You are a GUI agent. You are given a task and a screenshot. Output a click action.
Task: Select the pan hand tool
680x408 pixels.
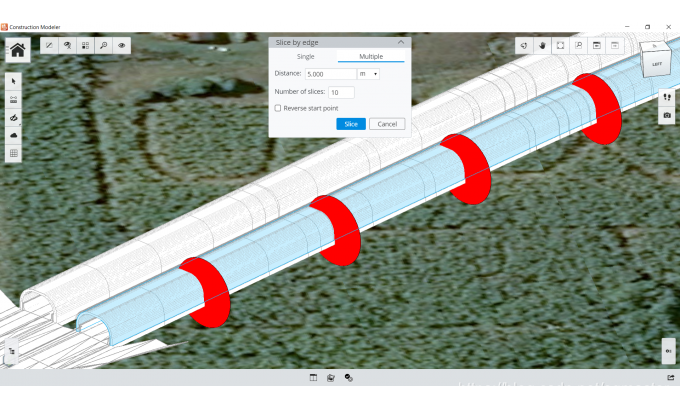542,46
